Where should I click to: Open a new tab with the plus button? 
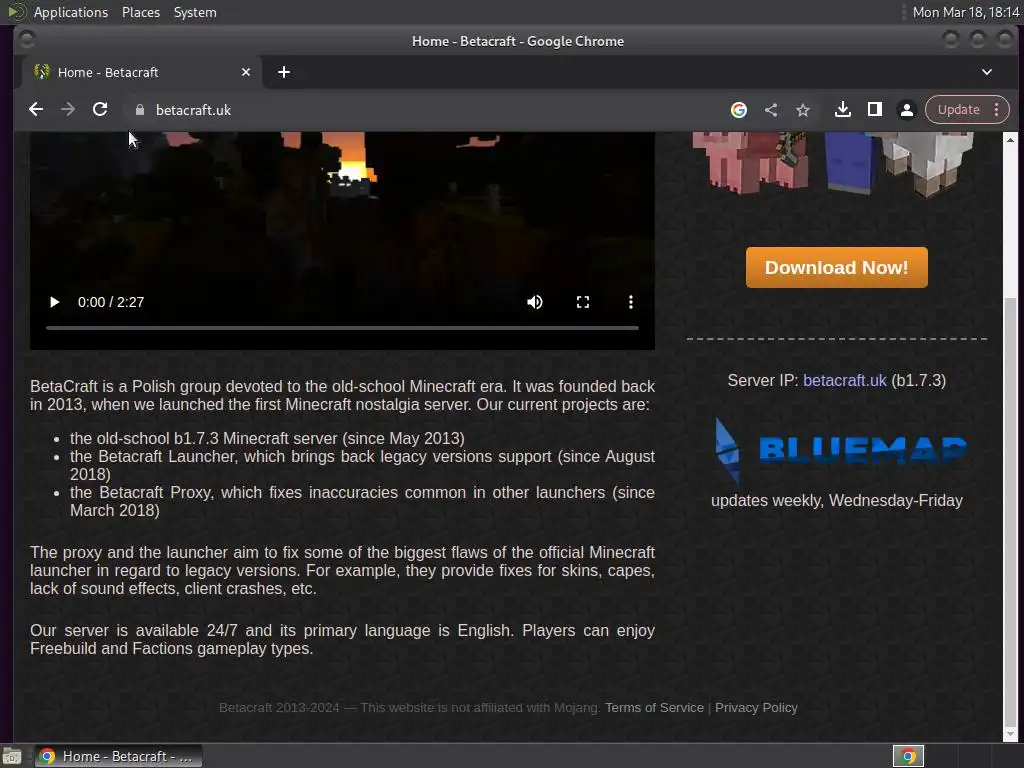coord(283,72)
